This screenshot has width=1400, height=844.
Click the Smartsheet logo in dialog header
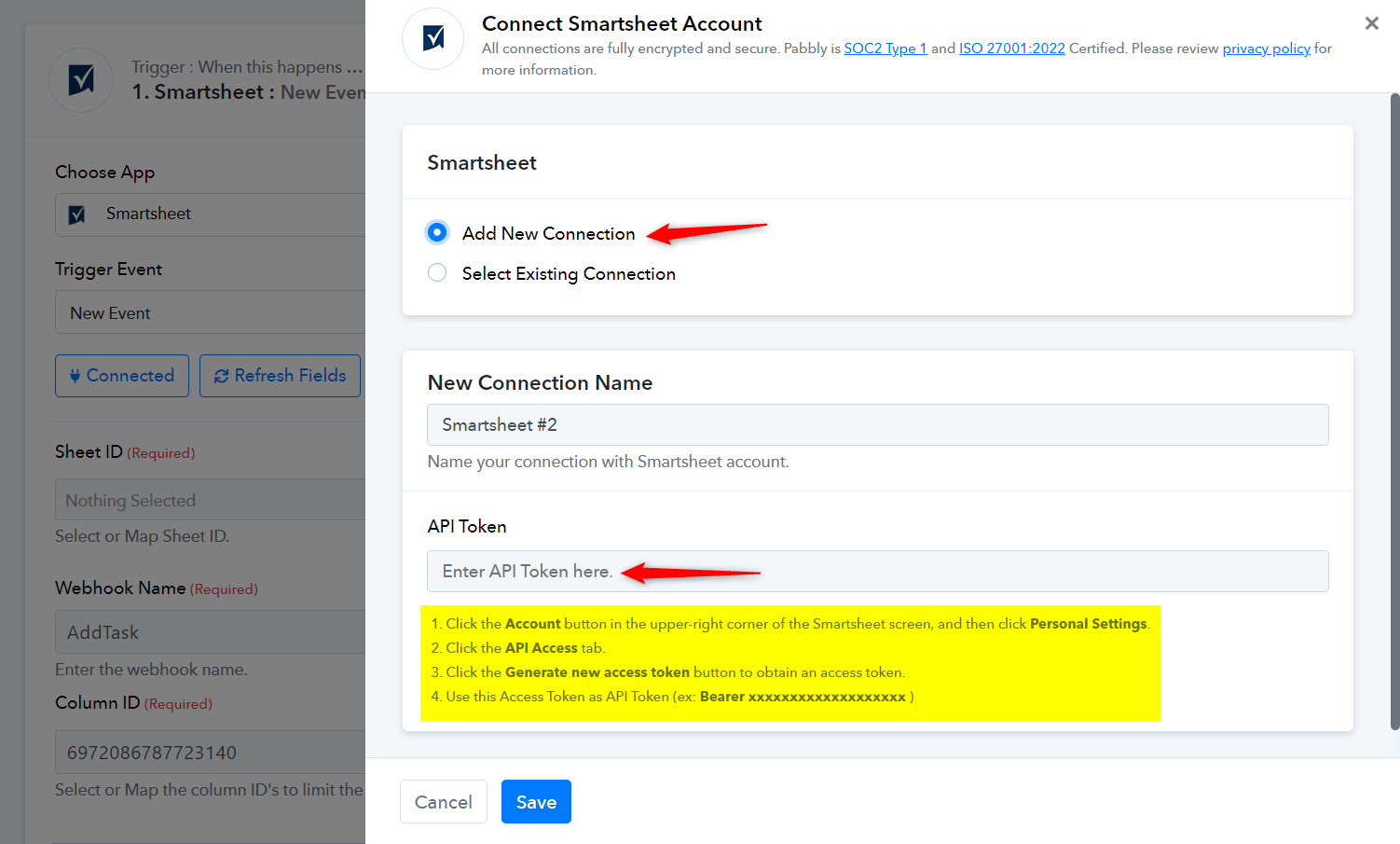click(x=432, y=38)
